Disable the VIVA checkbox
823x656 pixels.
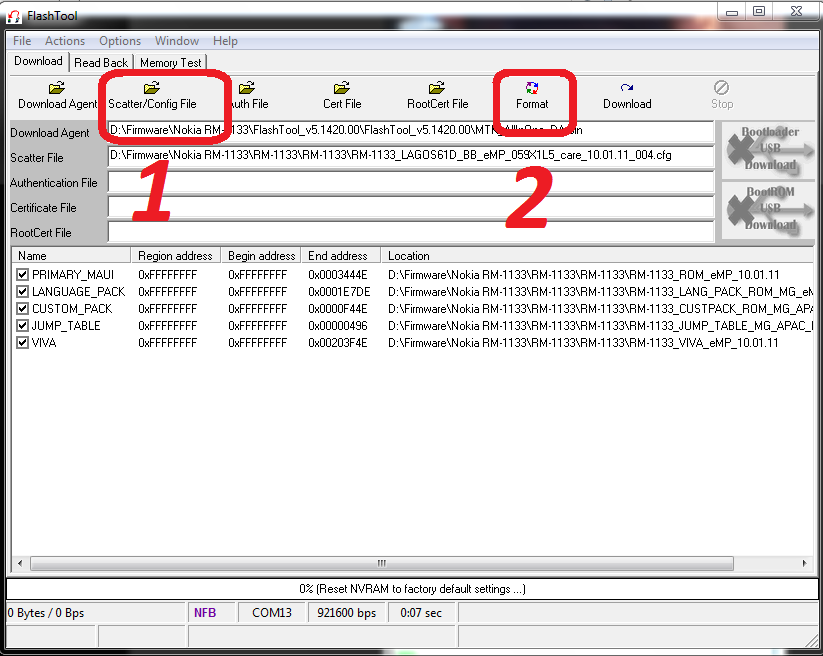pyautogui.click(x=23, y=342)
